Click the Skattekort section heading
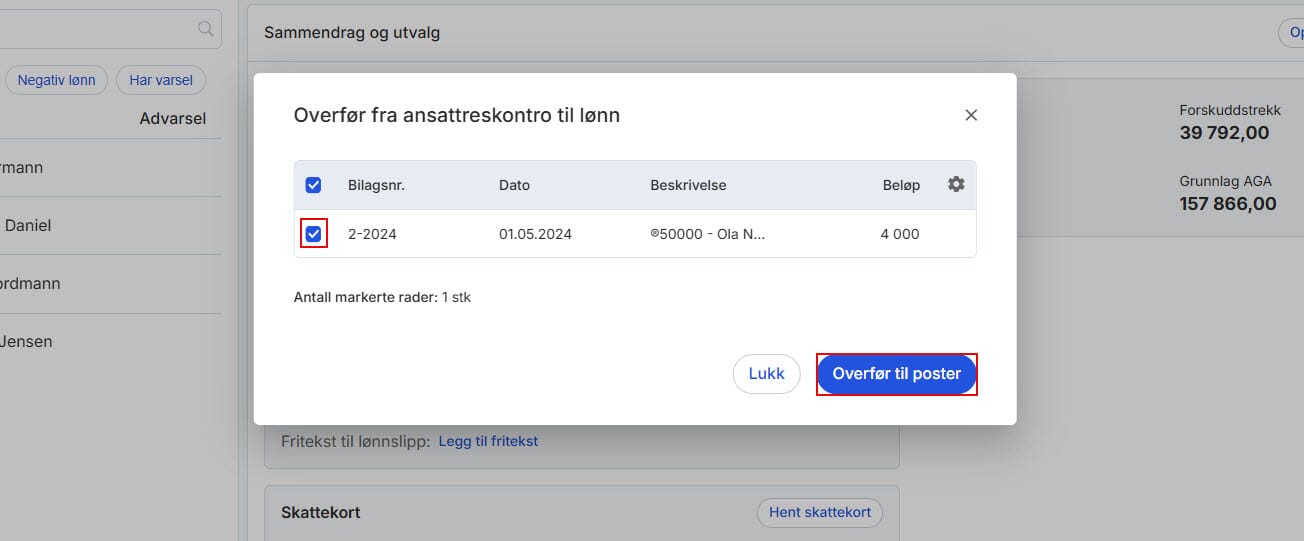This screenshot has width=1304, height=541. 320,512
